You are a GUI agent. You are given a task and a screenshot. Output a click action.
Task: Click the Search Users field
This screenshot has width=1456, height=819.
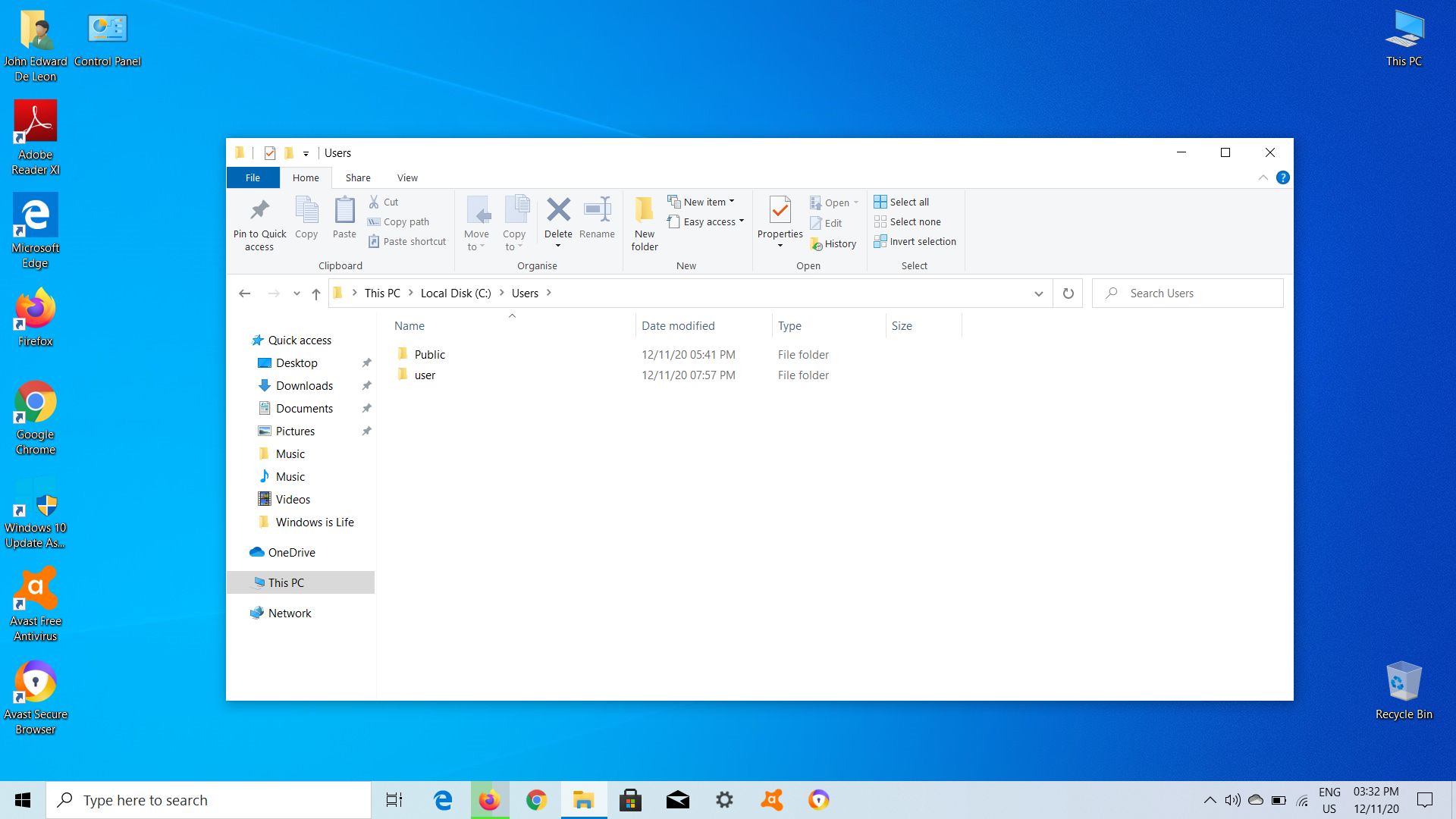coord(1188,293)
